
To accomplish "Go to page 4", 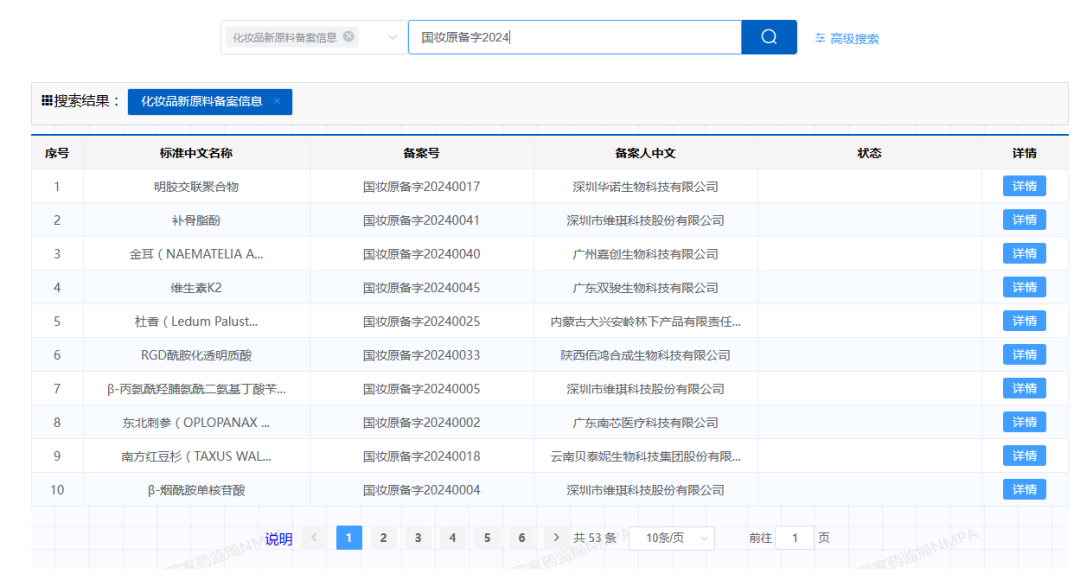I will (453, 538).
